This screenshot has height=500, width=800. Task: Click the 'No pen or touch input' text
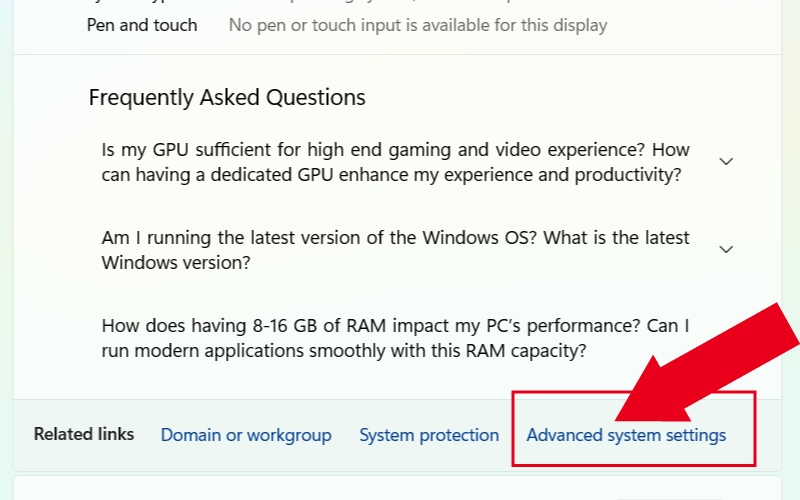coord(417,25)
